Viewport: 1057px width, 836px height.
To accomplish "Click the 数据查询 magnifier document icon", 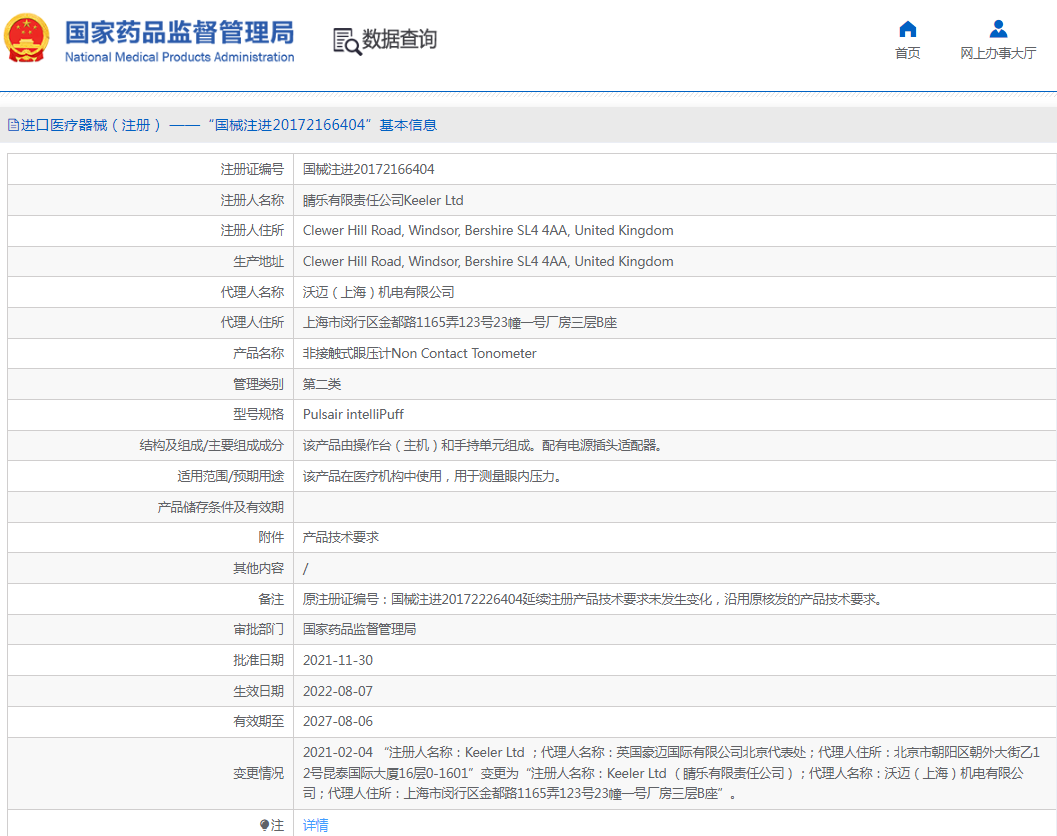I will [346, 41].
